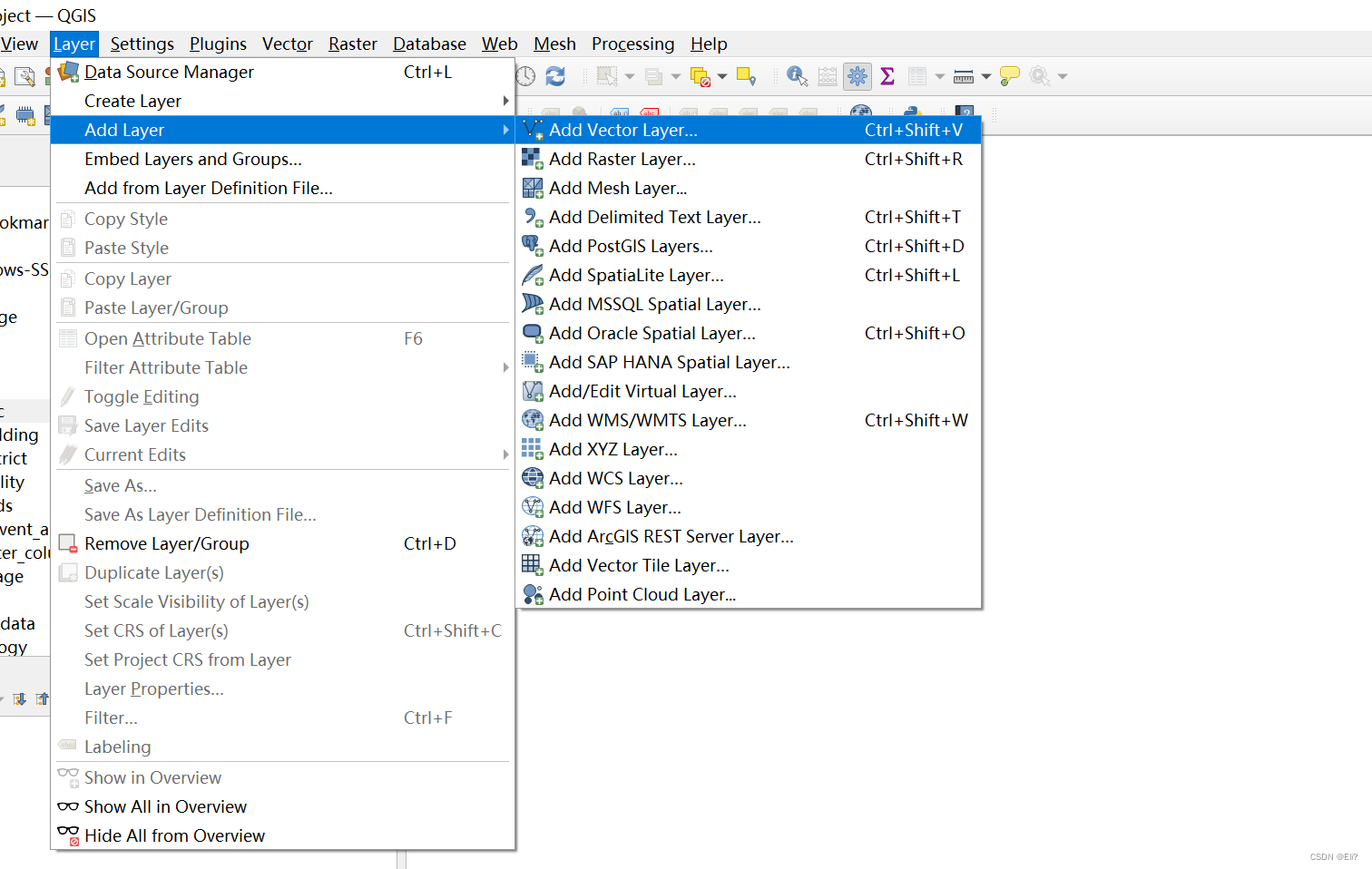
Task: Click Add SAP HANA Spatial Layer icon
Action: [533, 362]
